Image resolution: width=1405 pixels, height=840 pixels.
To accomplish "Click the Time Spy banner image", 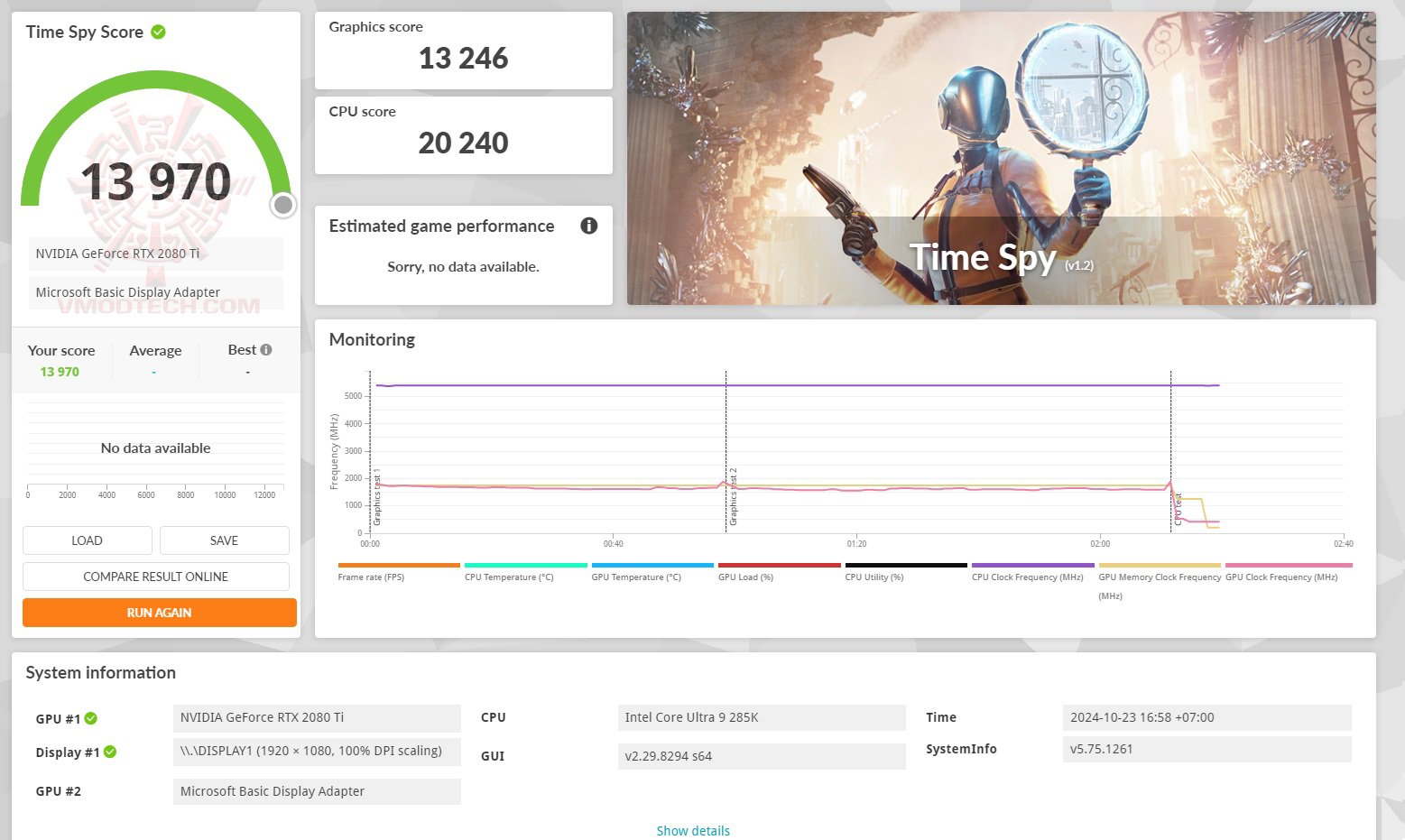I will [1002, 158].
